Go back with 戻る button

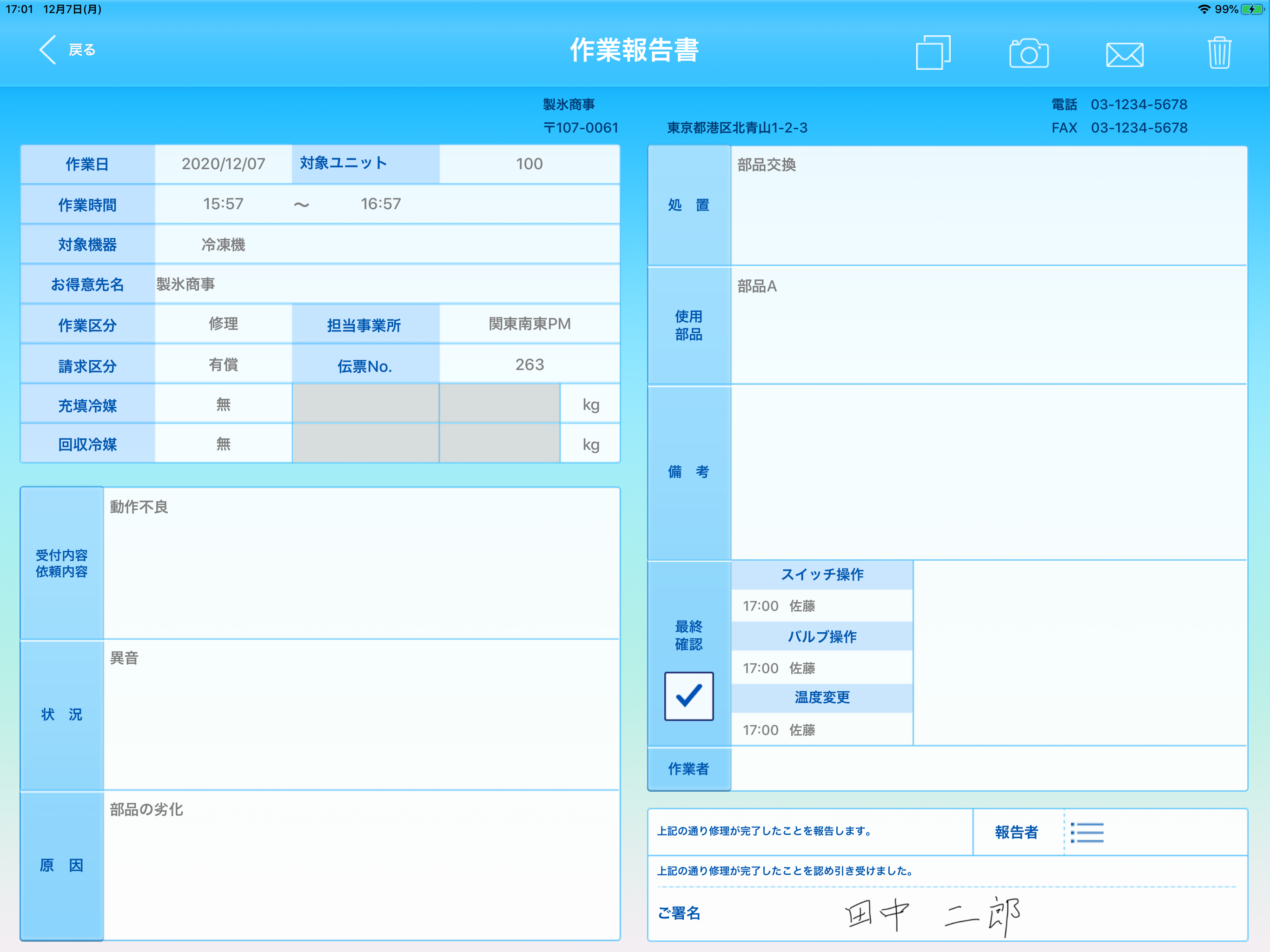(67, 50)
